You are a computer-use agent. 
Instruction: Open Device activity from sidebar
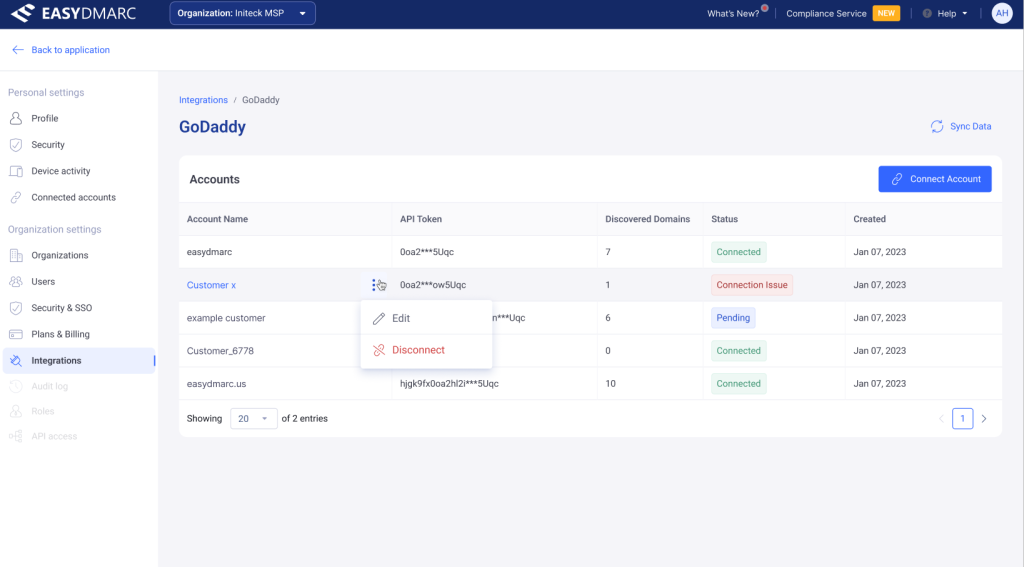(x=60, y=171)
